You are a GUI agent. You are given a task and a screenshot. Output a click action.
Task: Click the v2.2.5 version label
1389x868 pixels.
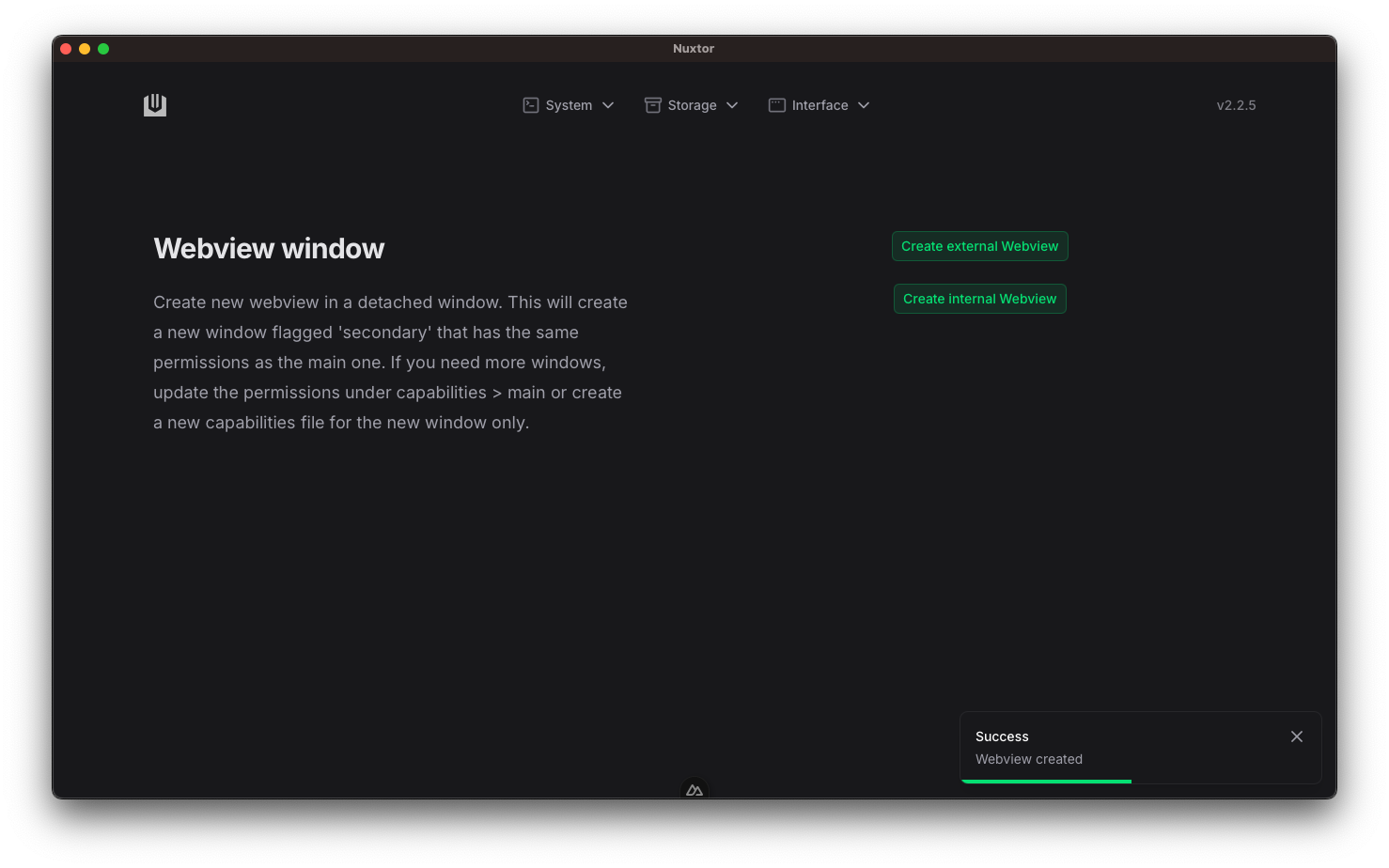(1236, 105)
